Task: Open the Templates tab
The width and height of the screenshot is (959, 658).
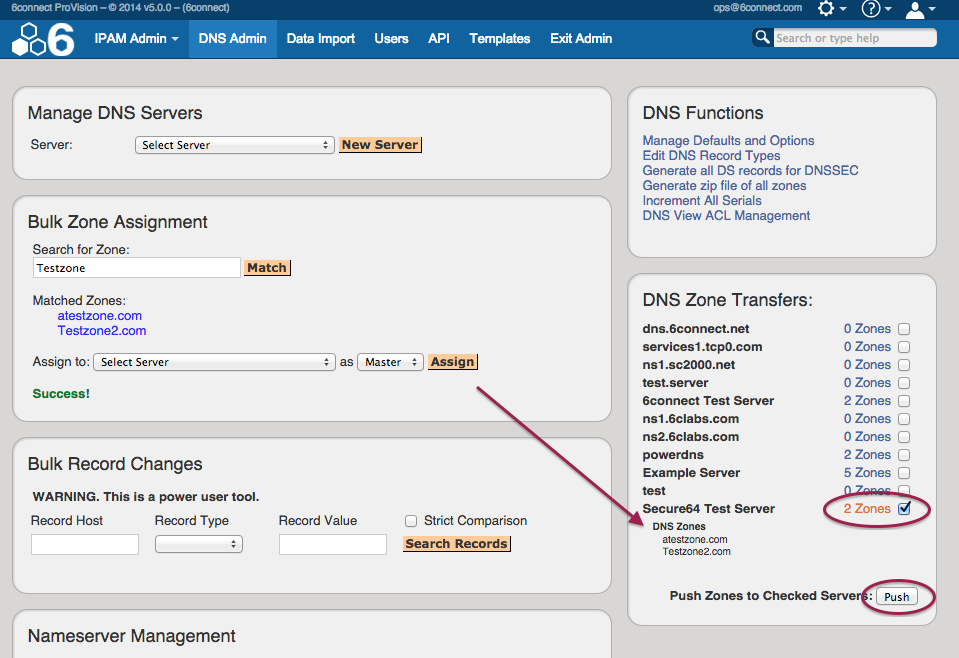Action: [x=500, y=39]
